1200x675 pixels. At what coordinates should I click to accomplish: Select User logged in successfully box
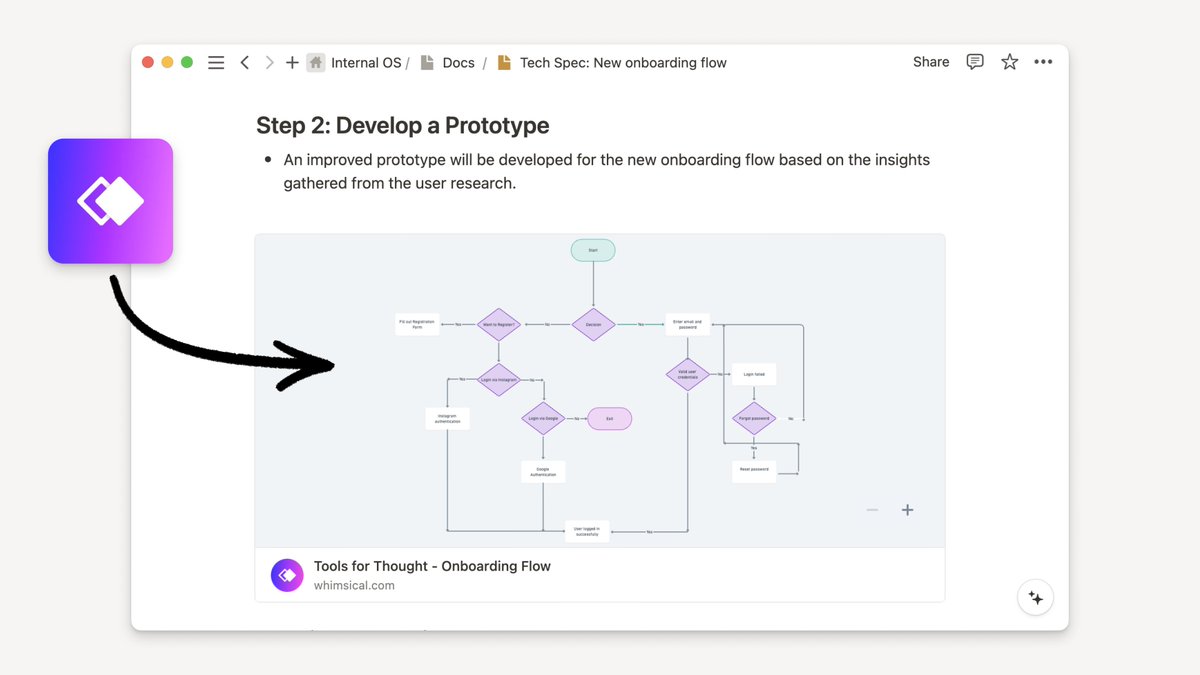click(x=586, y=531)
